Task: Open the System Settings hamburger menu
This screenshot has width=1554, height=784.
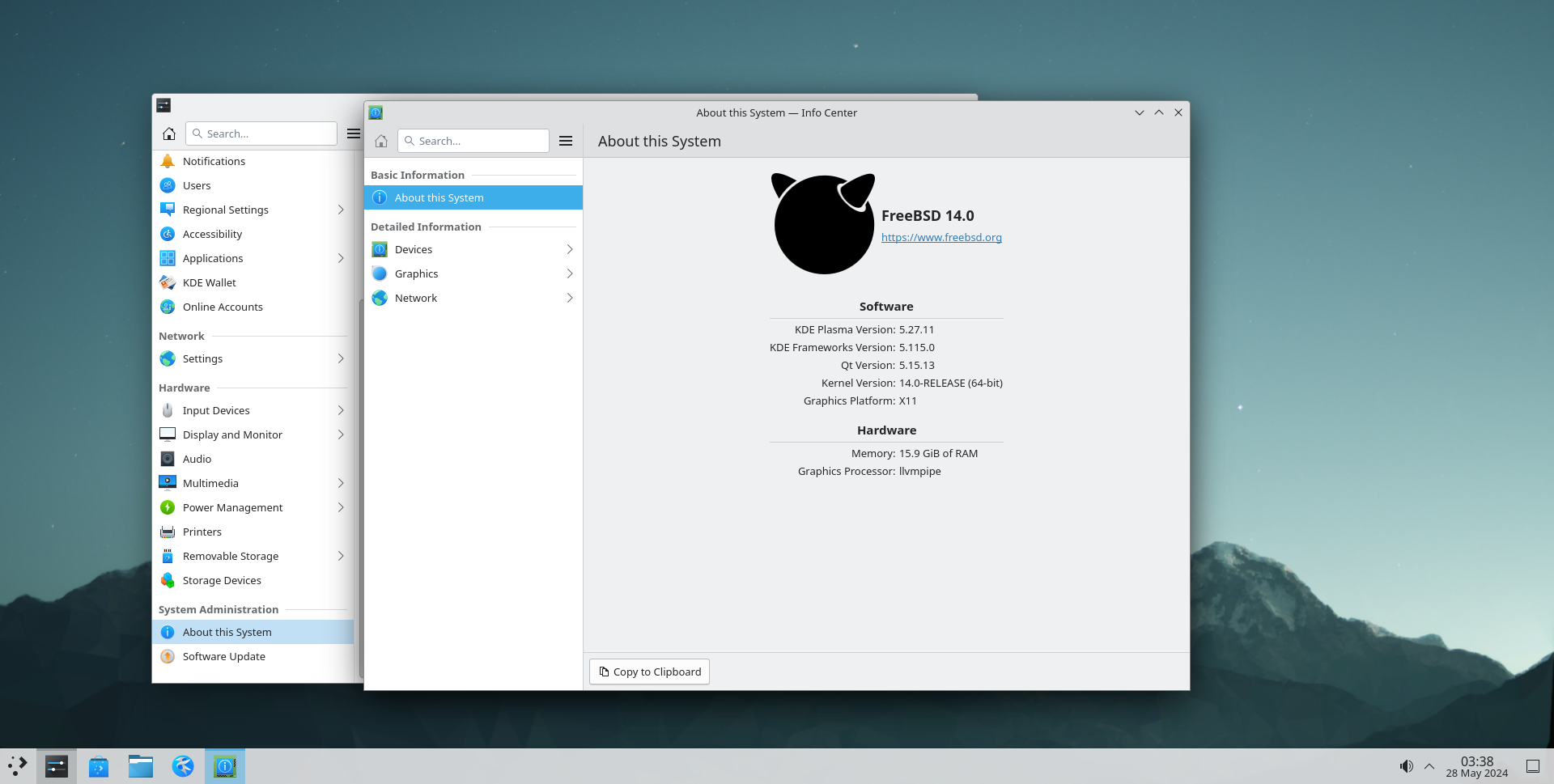Action: click(x=353, y=133)
